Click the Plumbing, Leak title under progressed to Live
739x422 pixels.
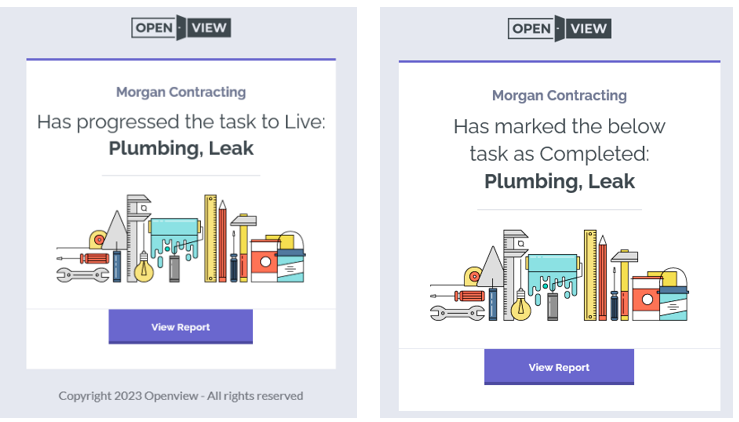180,149
